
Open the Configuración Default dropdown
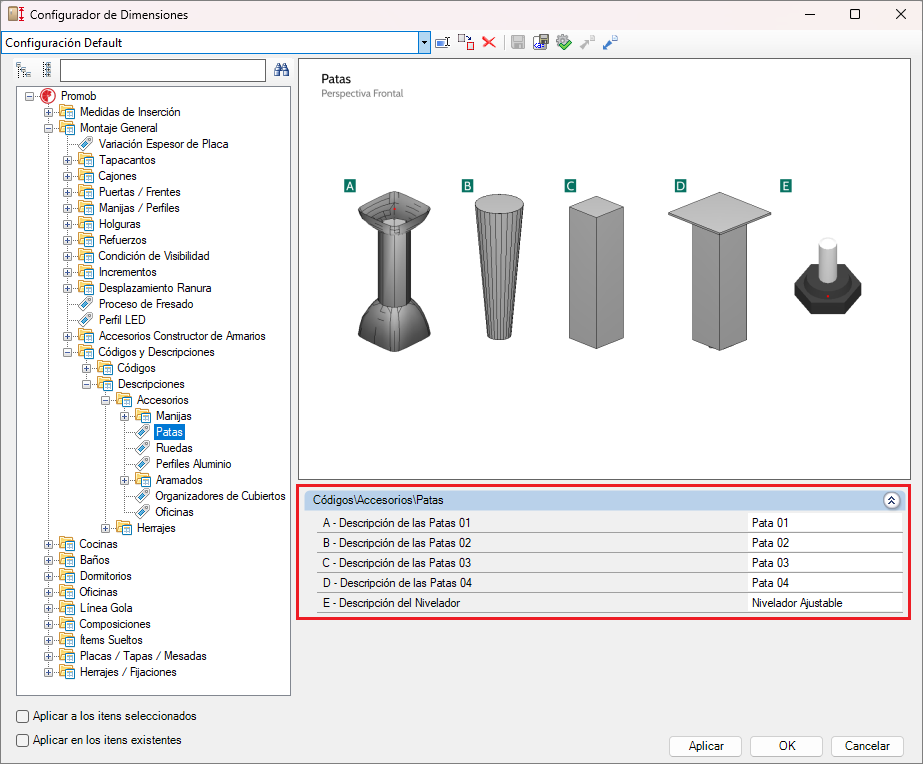pos(424,43)
